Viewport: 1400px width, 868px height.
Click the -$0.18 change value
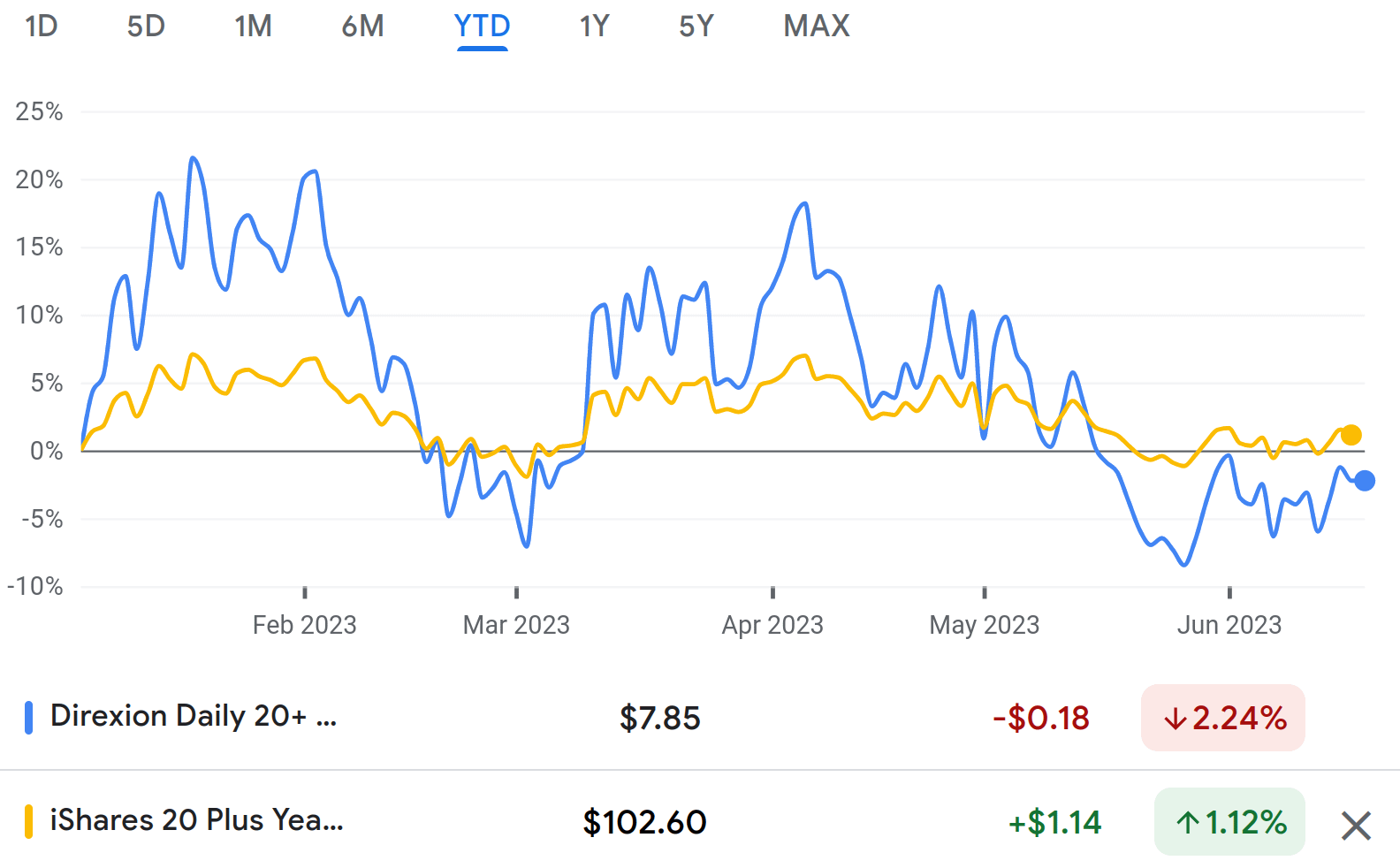click(1041, 718)
